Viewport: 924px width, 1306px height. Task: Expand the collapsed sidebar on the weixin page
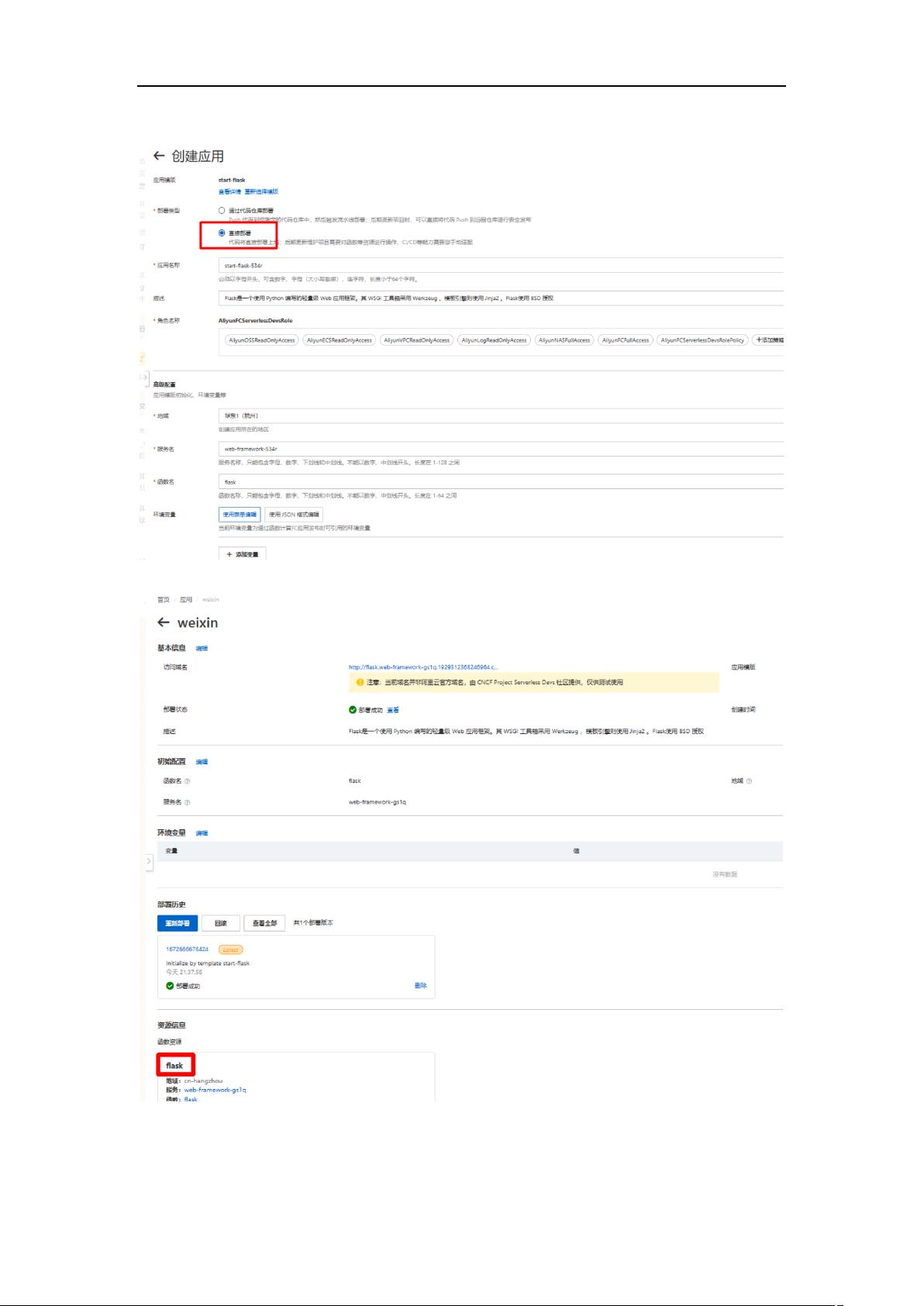[x=149, y=862]
